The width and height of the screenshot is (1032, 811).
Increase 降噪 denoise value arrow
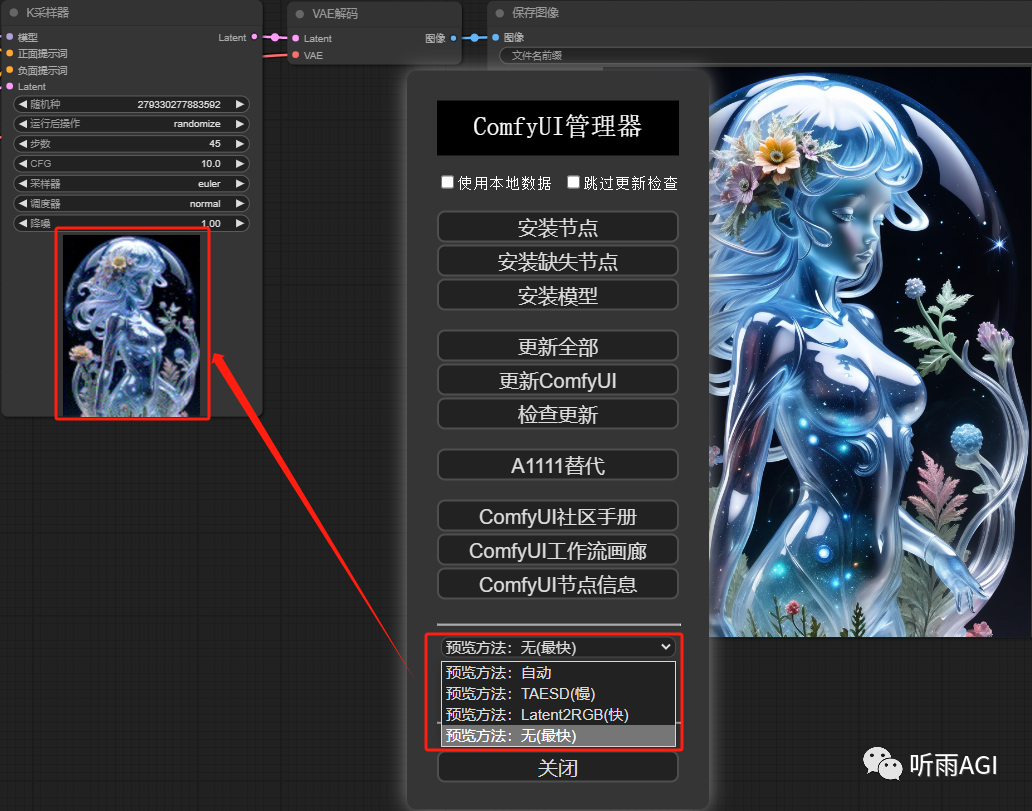(240, 223)
